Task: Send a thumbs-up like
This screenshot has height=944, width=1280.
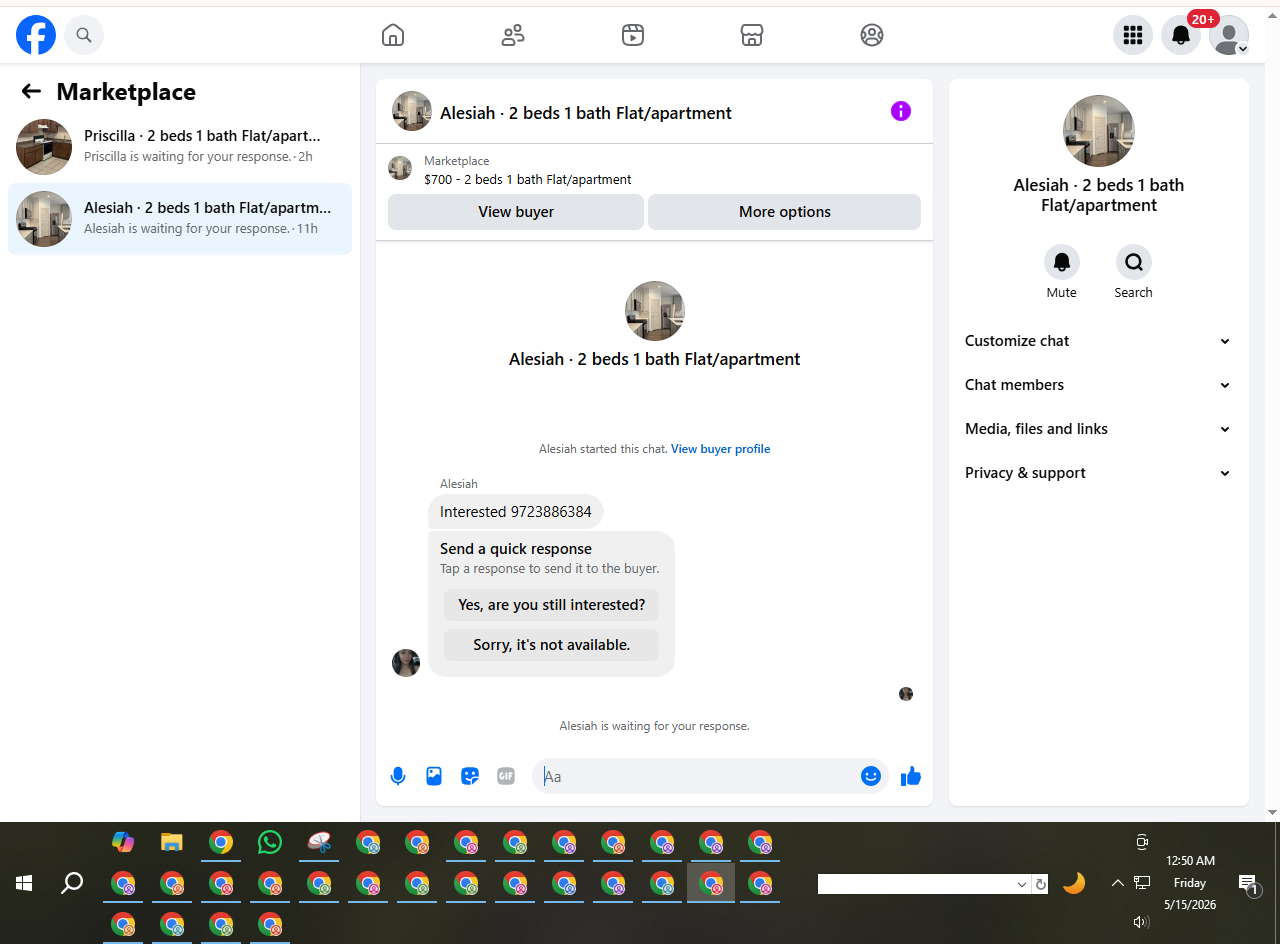Action: pos(910,776)
